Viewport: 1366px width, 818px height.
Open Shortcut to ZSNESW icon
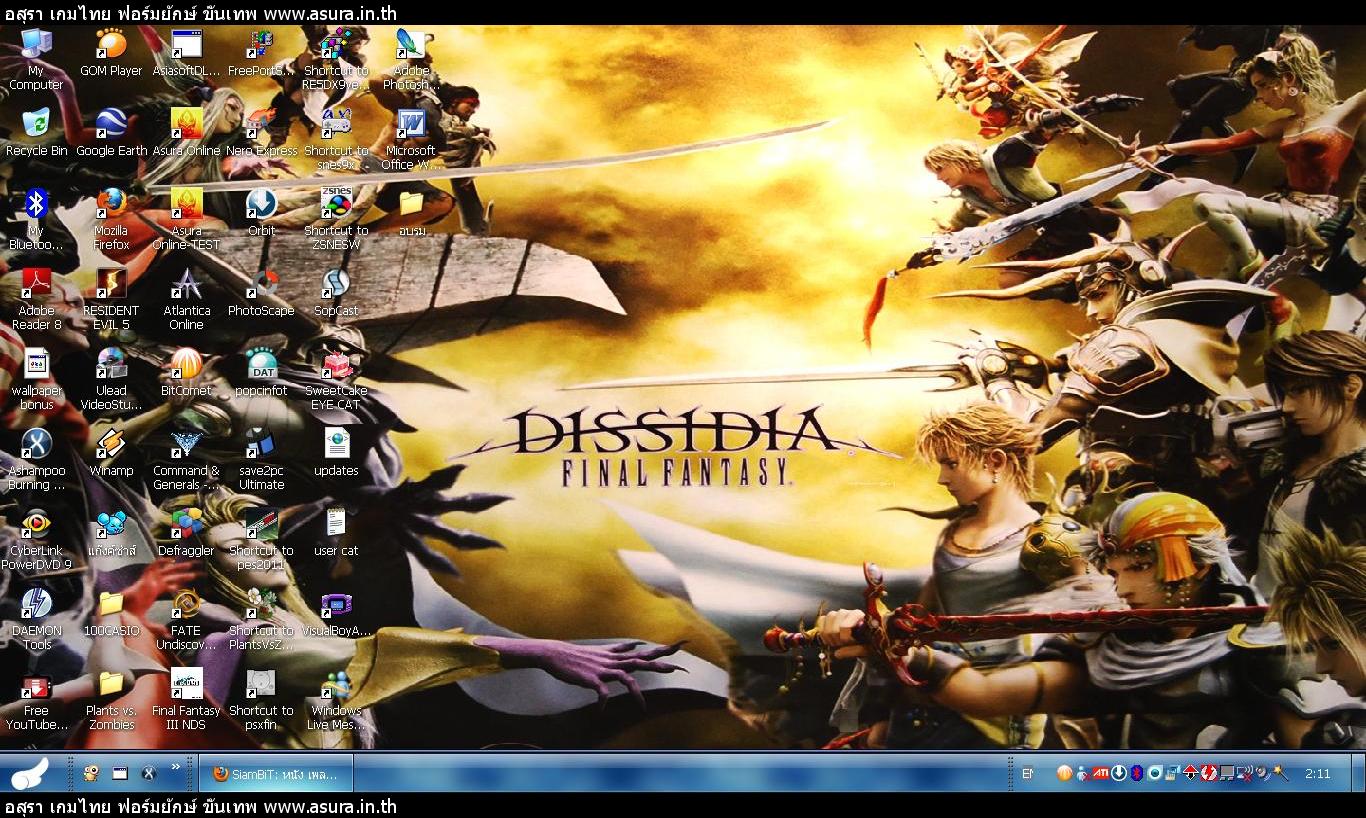(336, 220)
